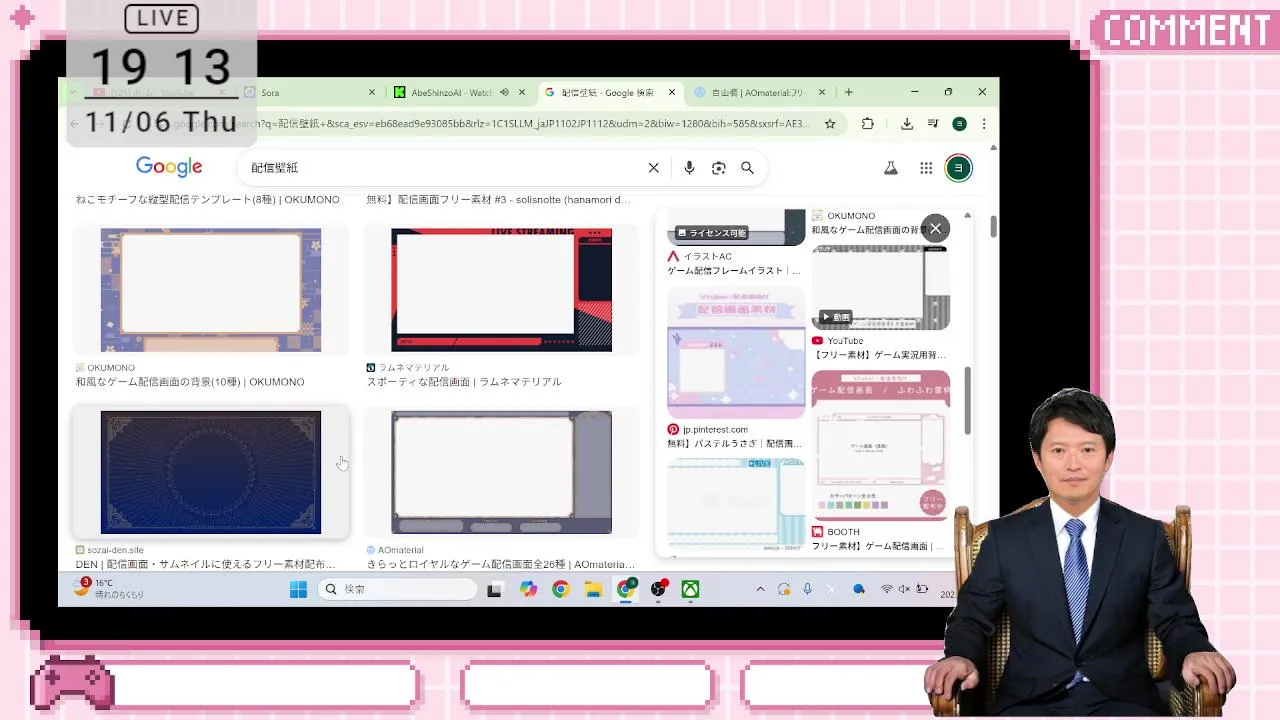The width and height of the screenshot is (1280, 720).
Task: Open link スポーティな配信画面 | ラムネマテリアル
Action: pos(464,382)
